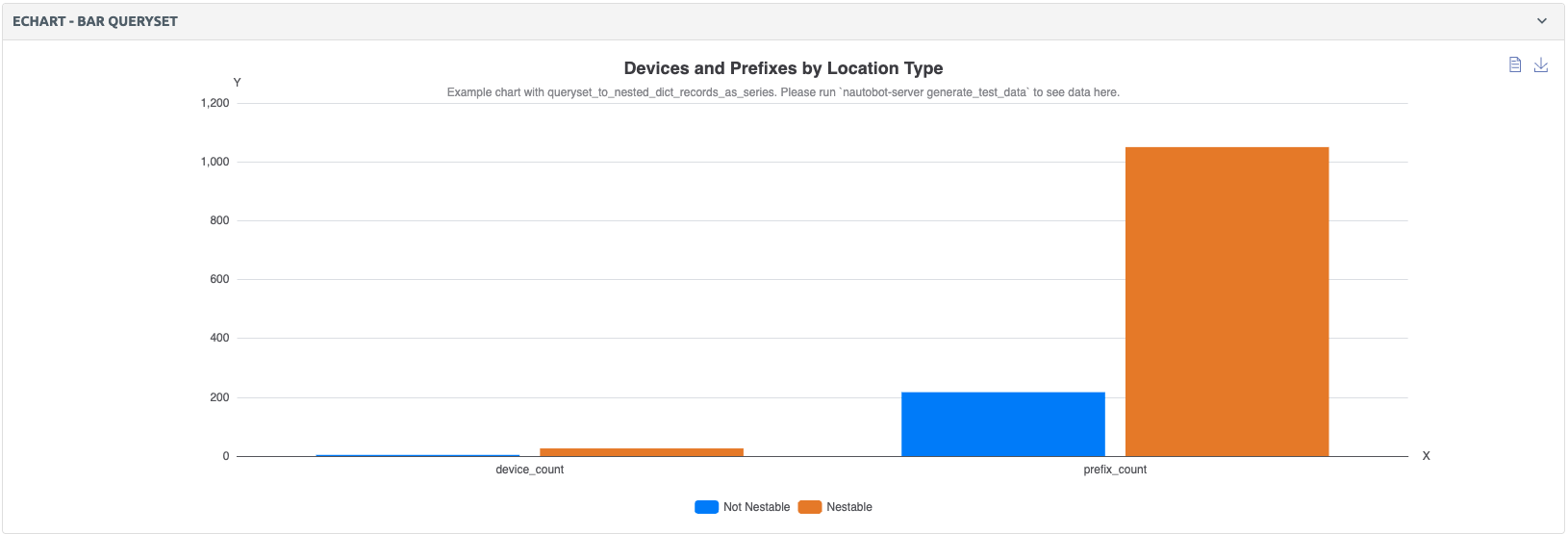The height and width of the screenshot is (534, 1568).
Task: Click the 200 y-axis tick label
Action: [x=219, y=397]
